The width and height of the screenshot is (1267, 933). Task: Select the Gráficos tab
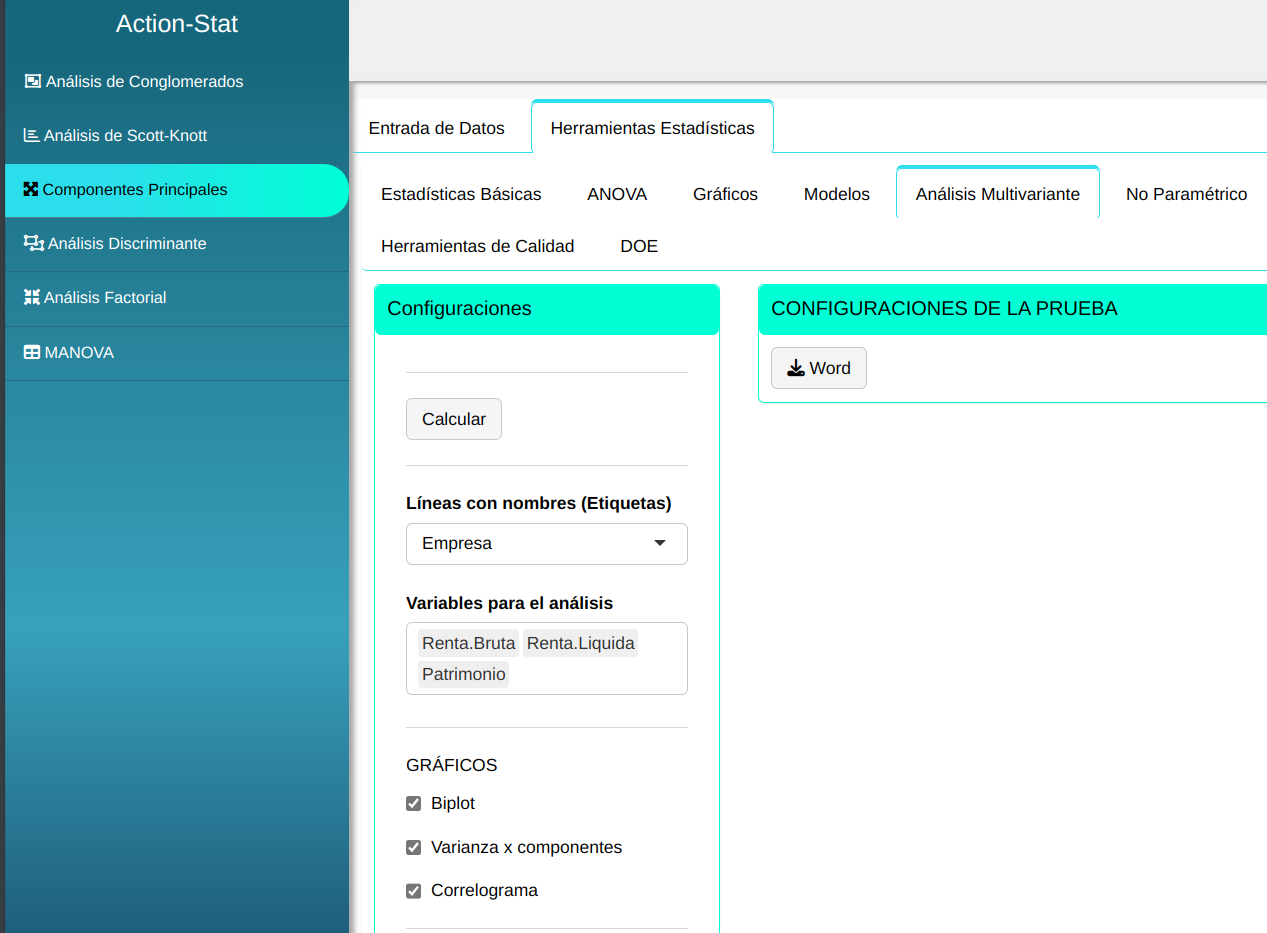[725, 194]
